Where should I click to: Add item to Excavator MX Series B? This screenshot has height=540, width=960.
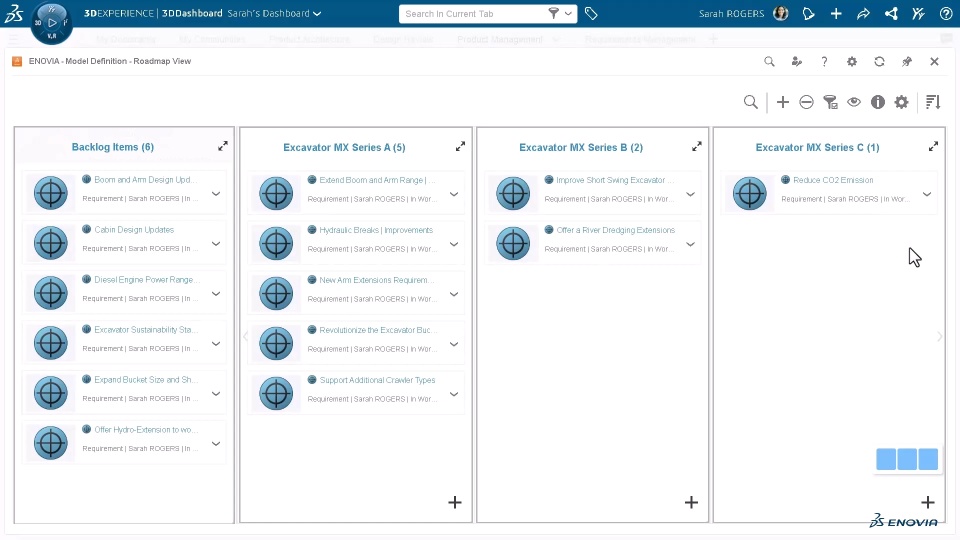click(x=691, y=502)
